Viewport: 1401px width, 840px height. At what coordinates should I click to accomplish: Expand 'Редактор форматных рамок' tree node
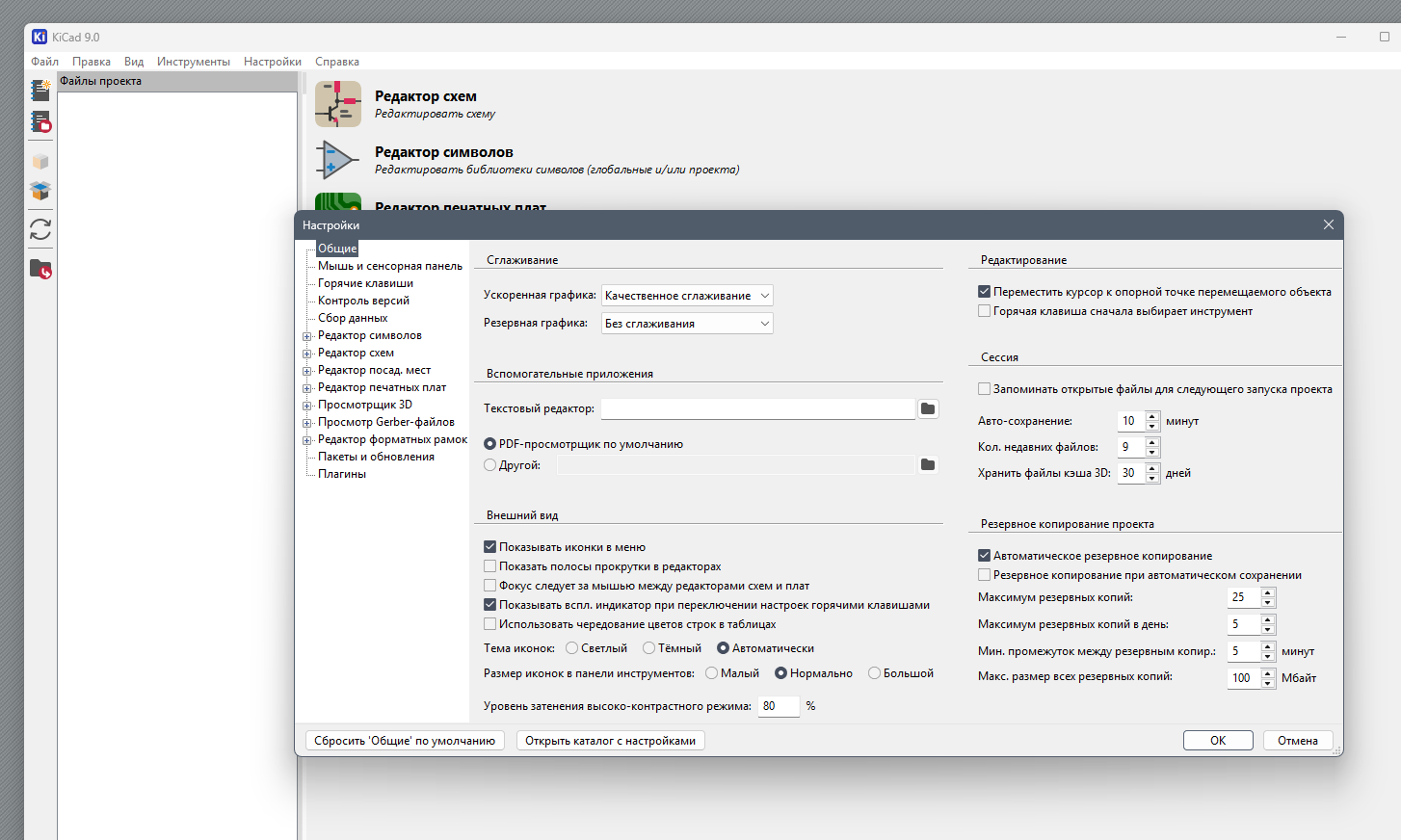pos(307,440)
